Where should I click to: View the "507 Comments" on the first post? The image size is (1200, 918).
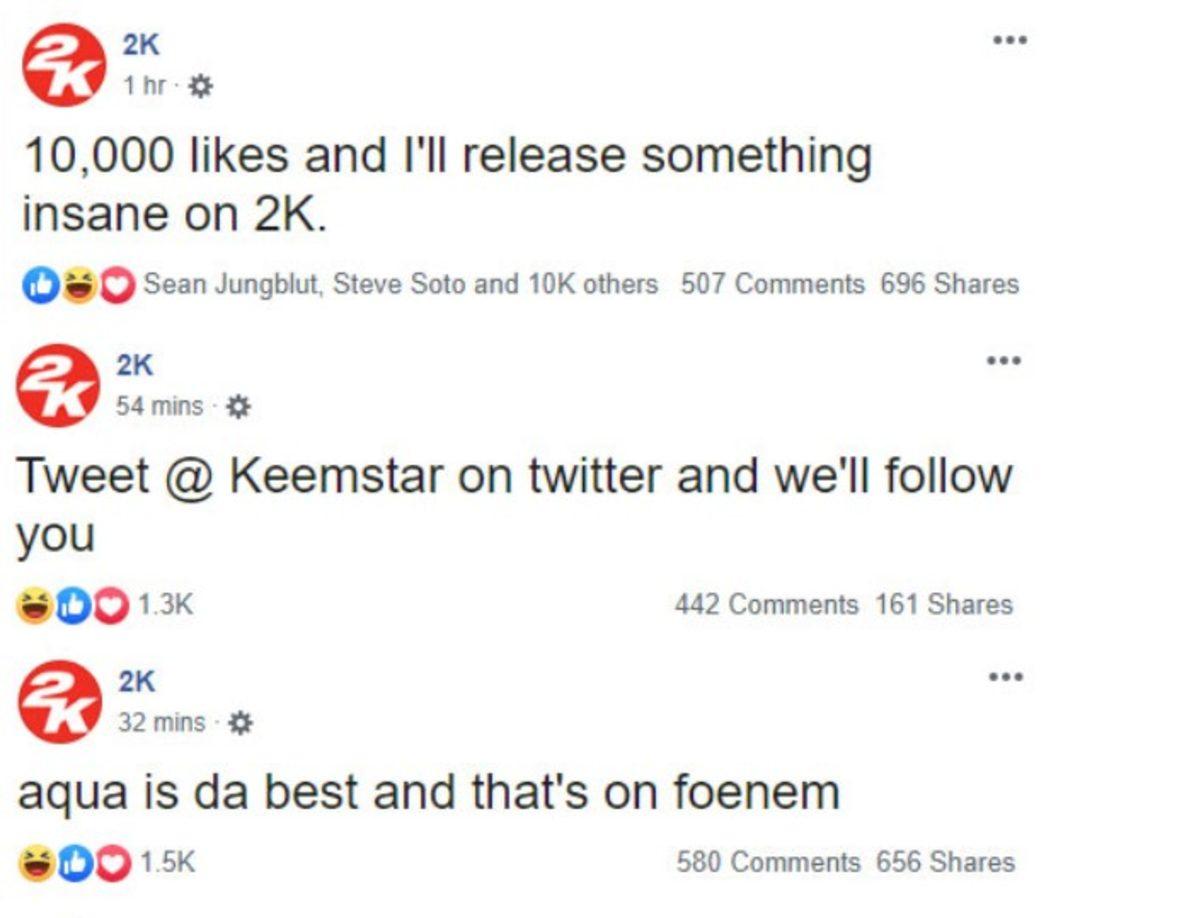click(x=772, y=285)
